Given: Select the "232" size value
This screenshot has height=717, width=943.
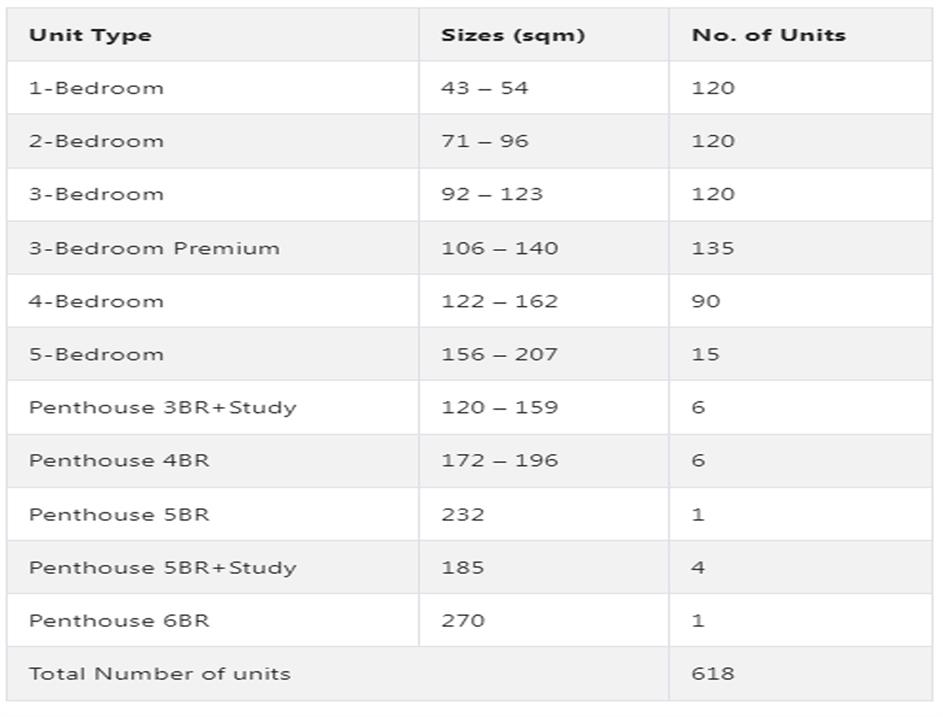Looking at the screenshot, I should click(462, 514).
